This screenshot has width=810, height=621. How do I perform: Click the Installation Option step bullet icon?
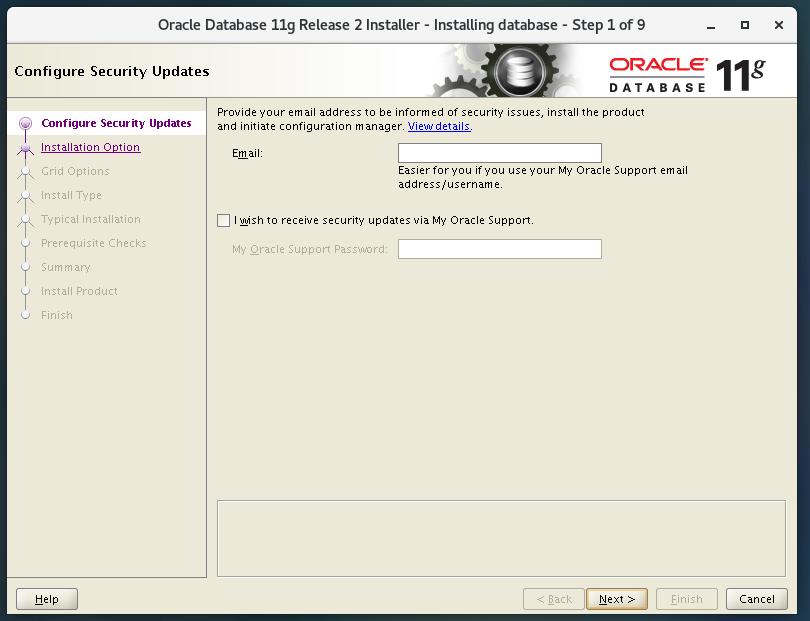click(25, 148)
